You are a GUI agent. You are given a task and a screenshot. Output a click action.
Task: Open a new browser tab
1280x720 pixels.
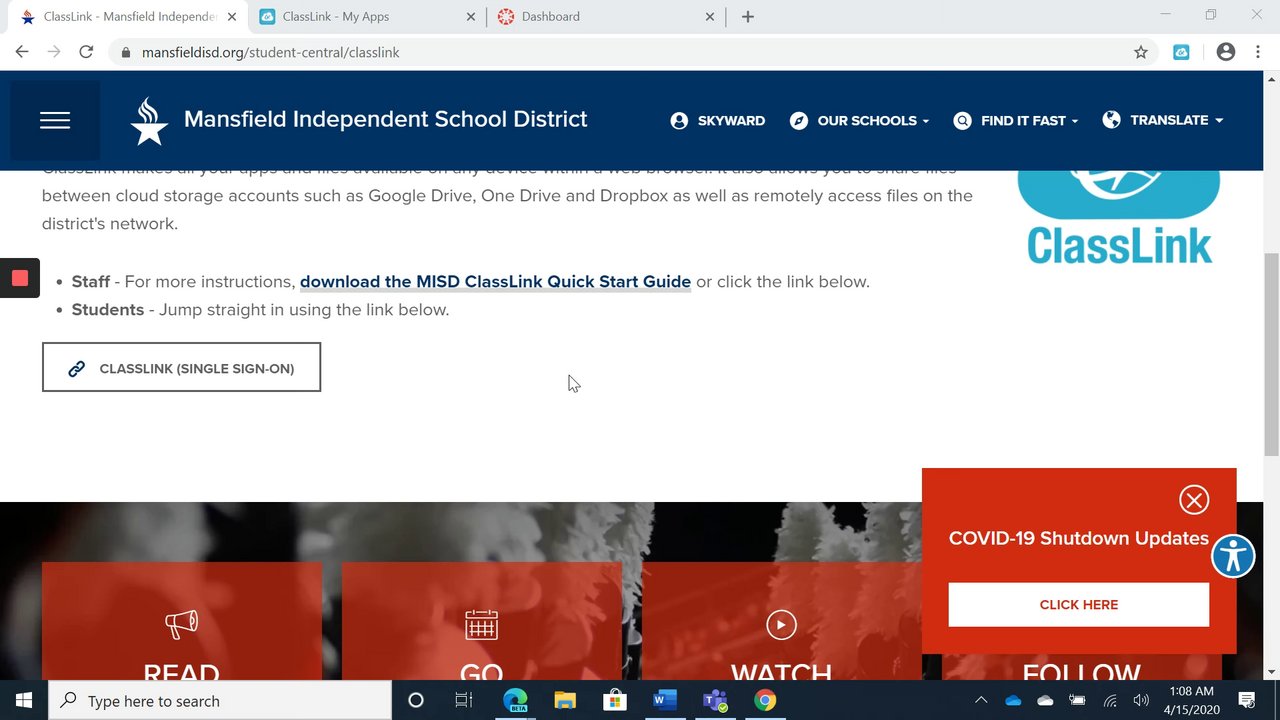click(748, 17)
